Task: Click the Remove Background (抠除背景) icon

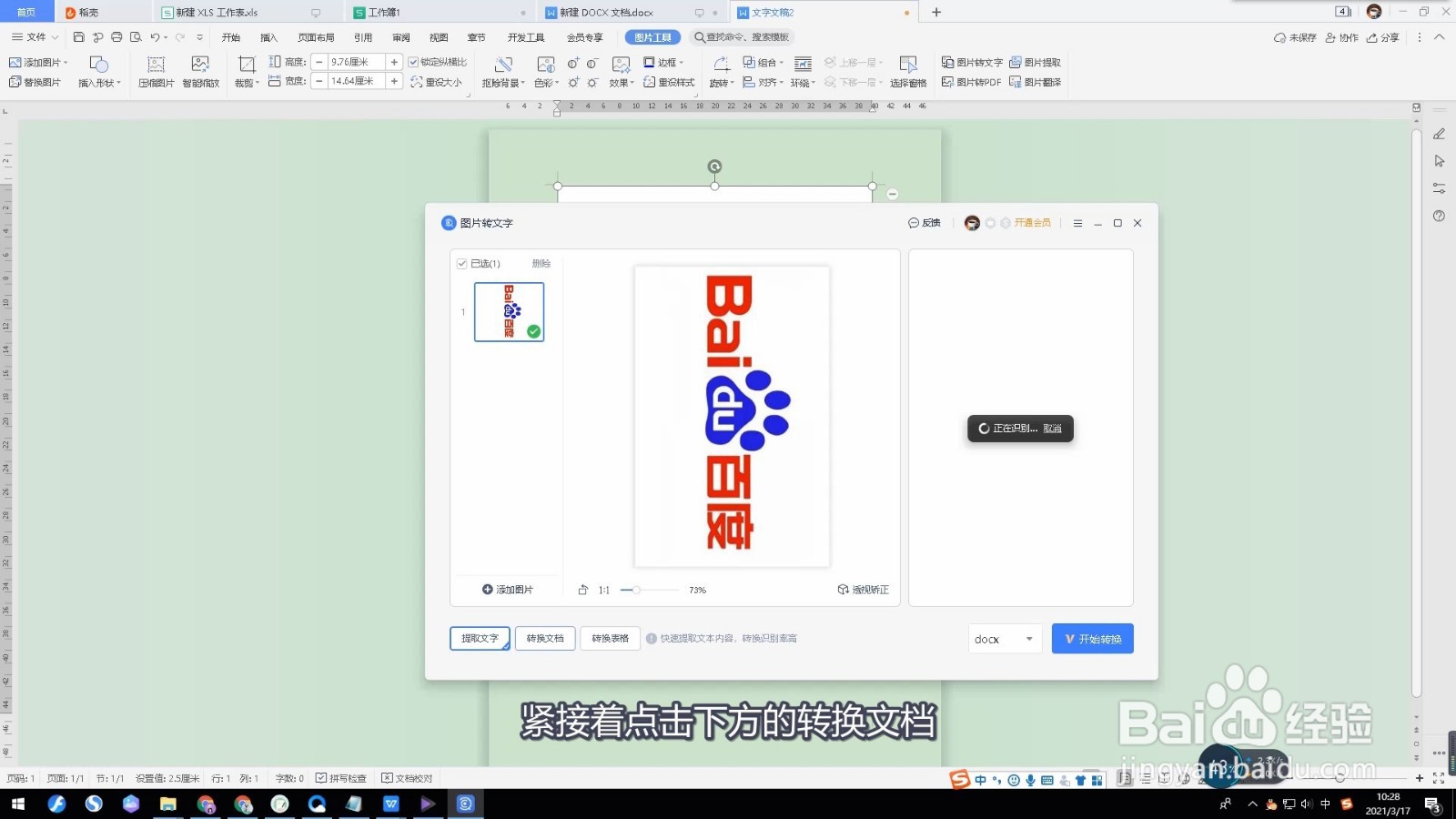Action: pyautogui.click(x=503, y=64)
